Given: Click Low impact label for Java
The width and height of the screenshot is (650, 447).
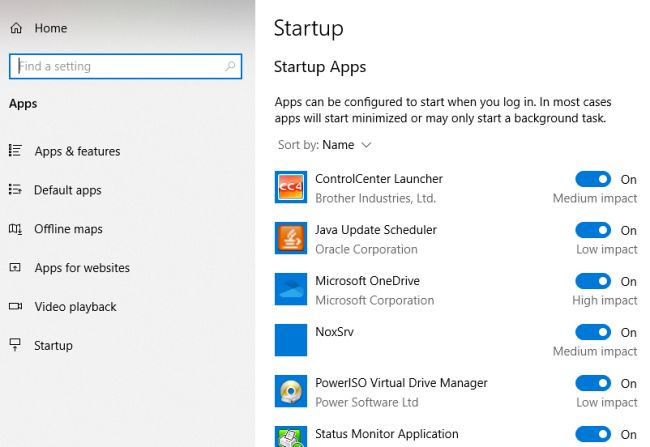Looking at the screenshot, I should (x=606, y=249).
